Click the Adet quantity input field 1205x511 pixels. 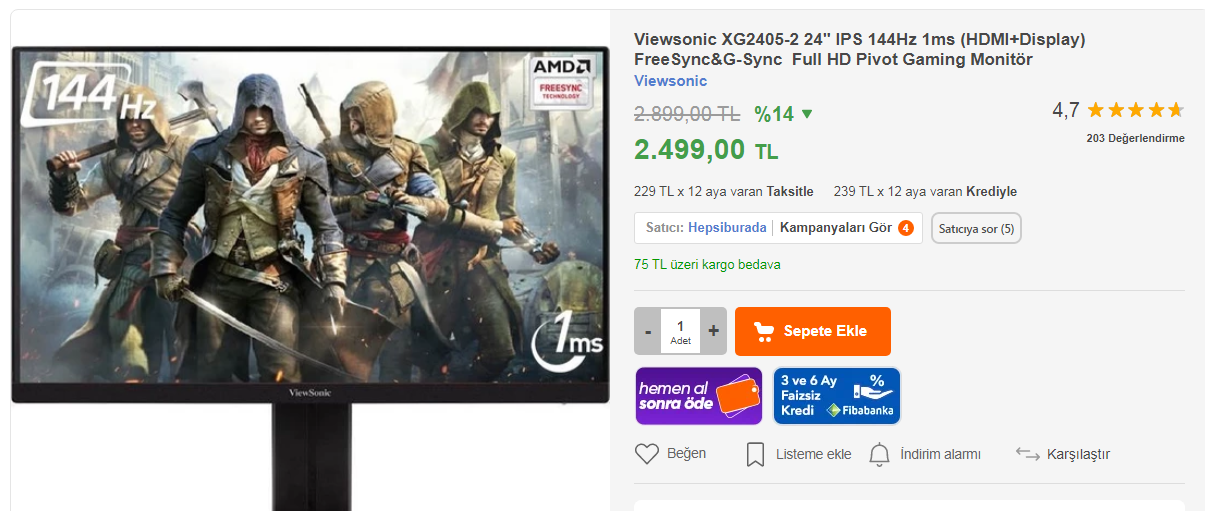point(681,331)
